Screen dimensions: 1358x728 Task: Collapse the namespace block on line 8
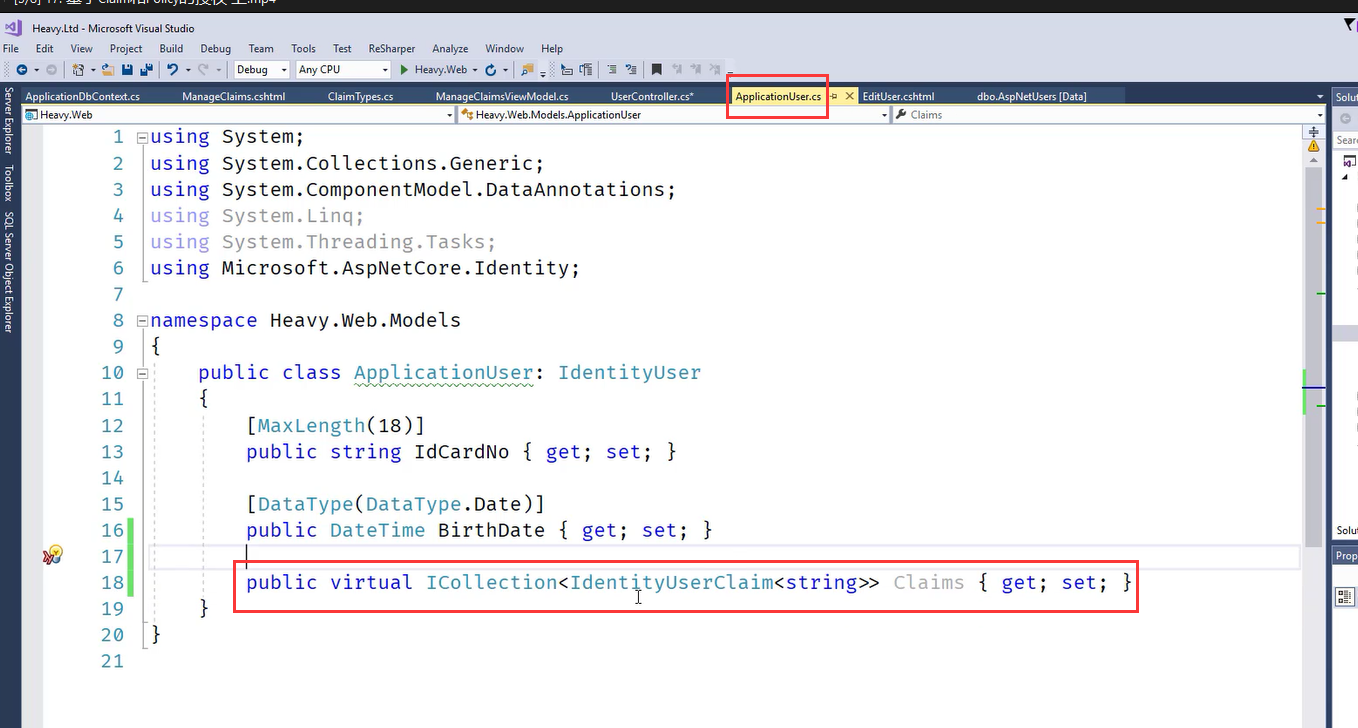tap(141, 321)
